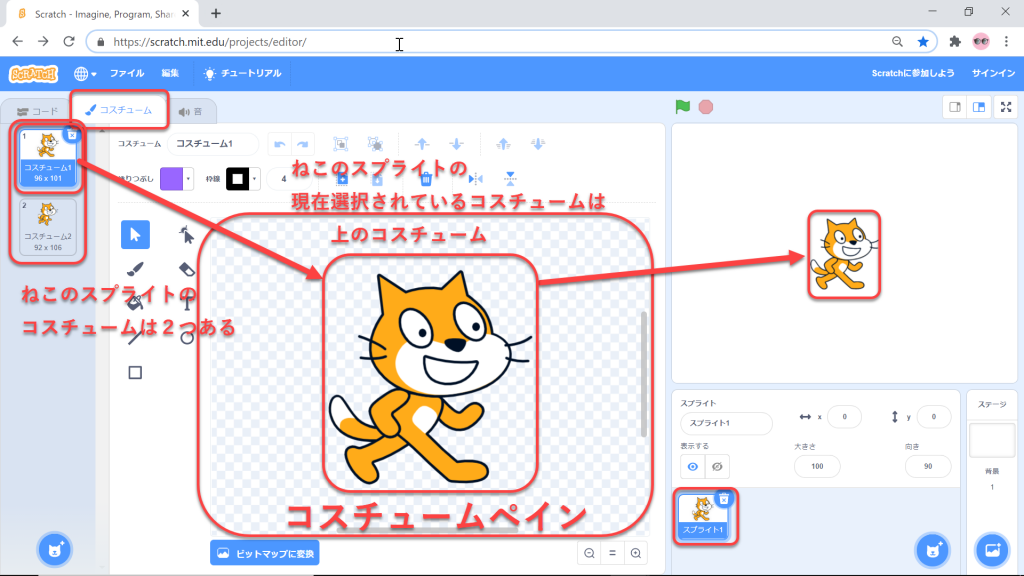Flip the costume horizontally
The height and width of the screenshot is (576, 1024).
pyautogui.click(x=475, y=178)
